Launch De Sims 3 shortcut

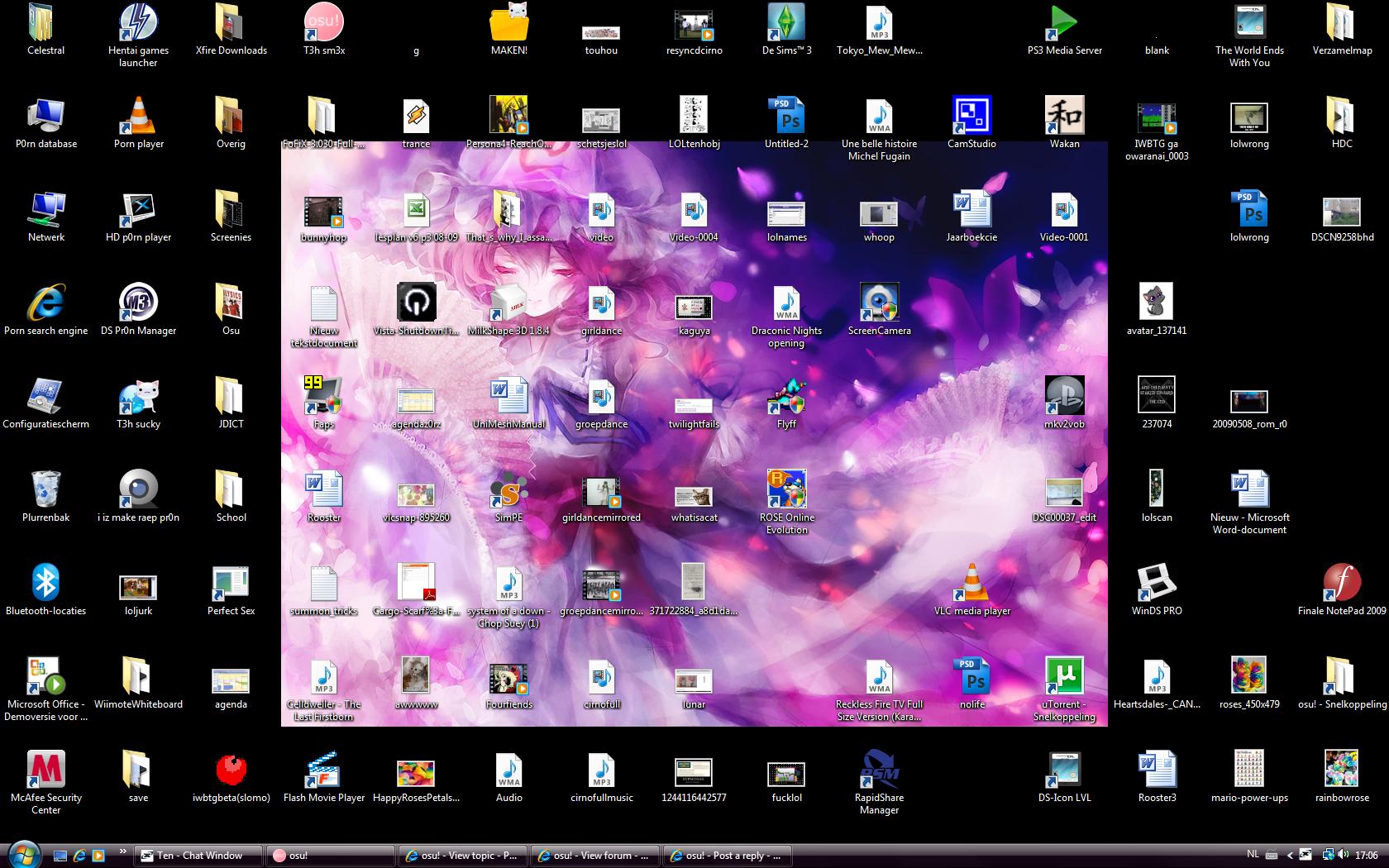tap(787, 31)
